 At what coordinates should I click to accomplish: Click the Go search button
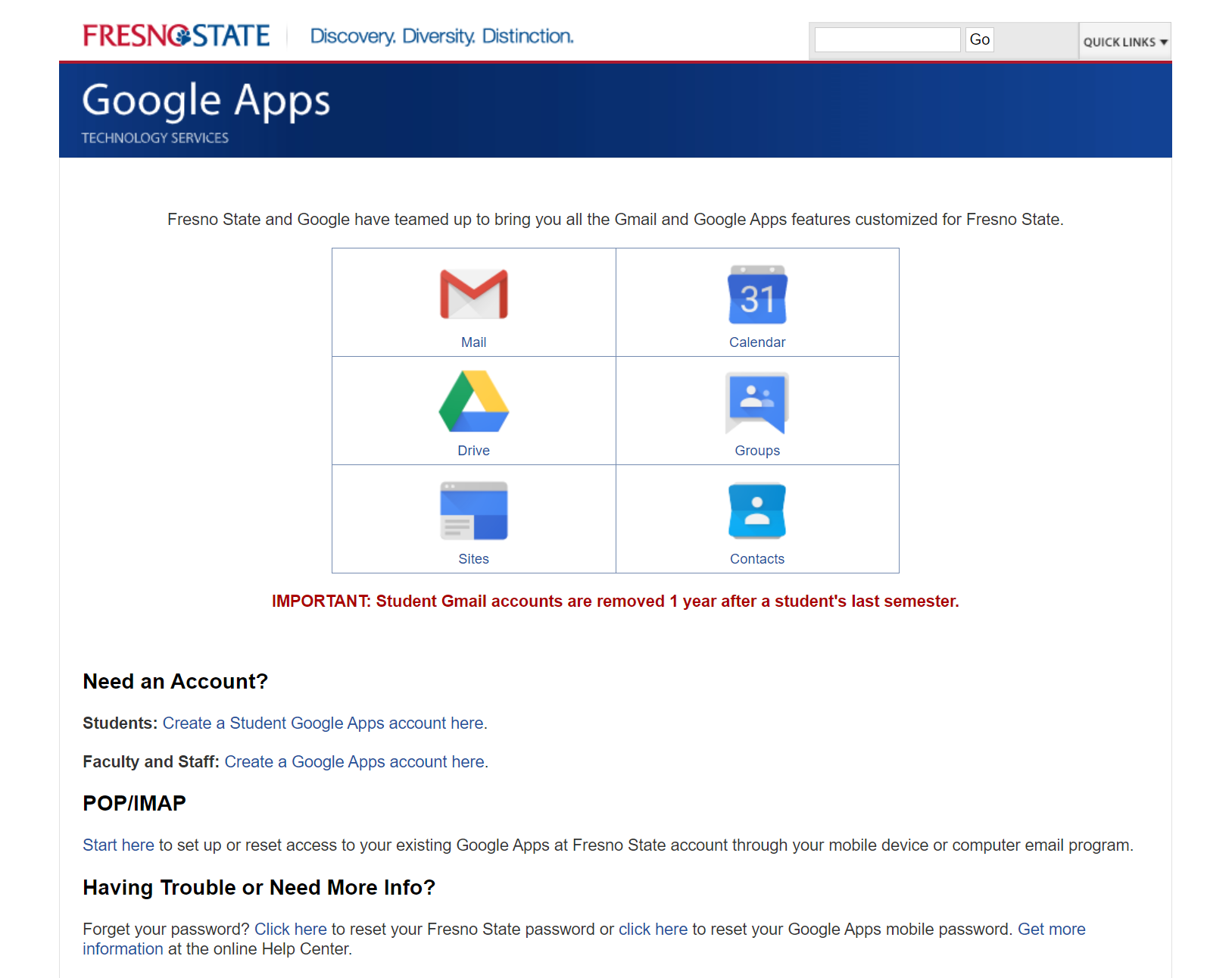pos(979,39)
